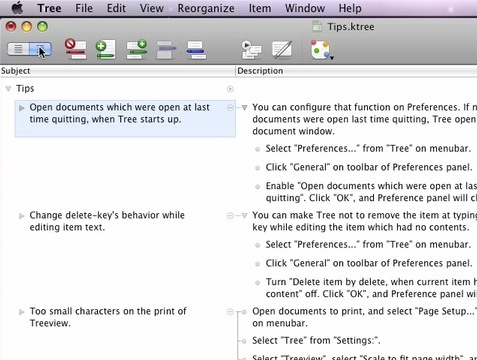Click bullet beside 'Turn "Delete item by delete'
Image resolution: width=477 pixels, height=360 pixels.
[257, 283]
